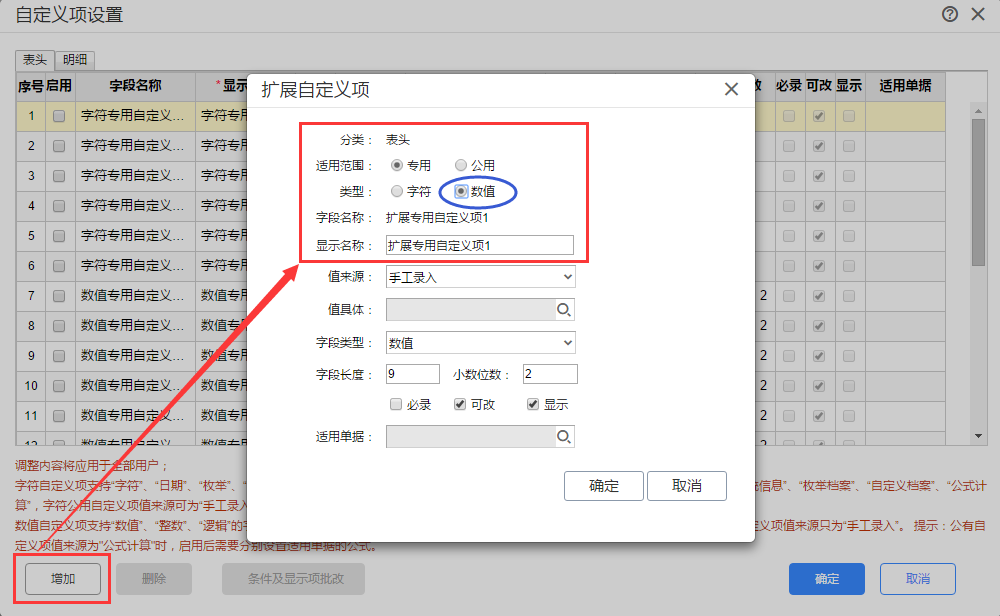Click the help question mark icon
The image size is (1000, 616).
(x=950, y=14)
